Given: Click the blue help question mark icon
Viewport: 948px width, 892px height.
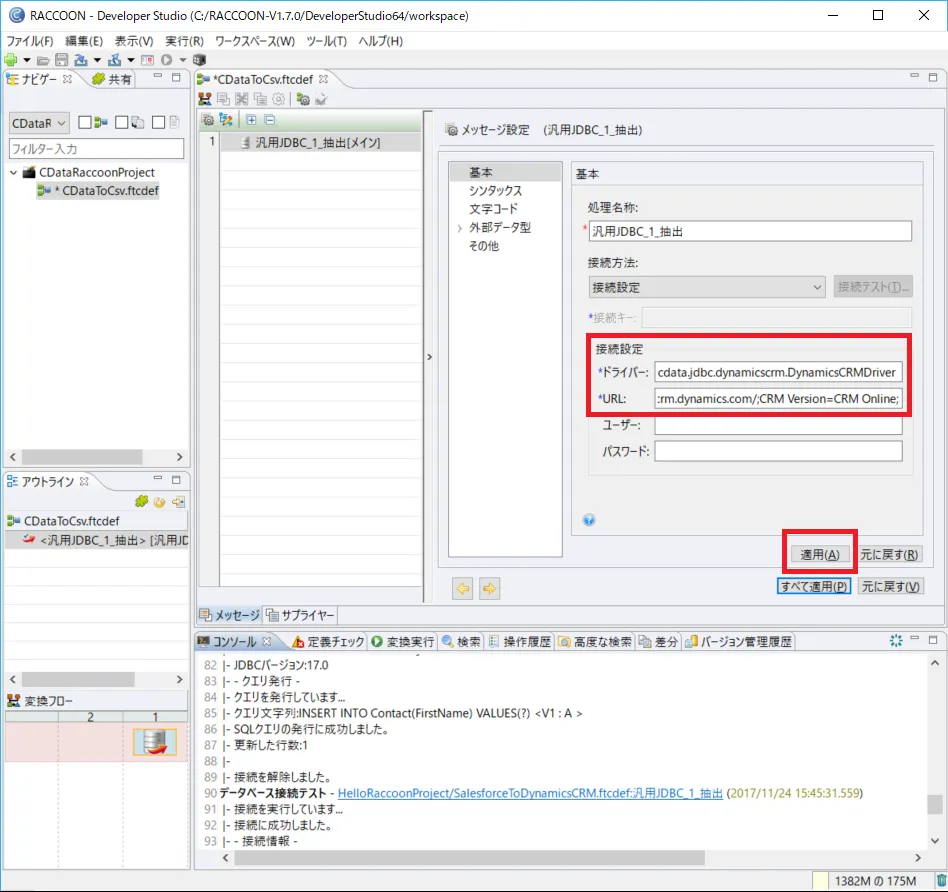Looking at the screenshot, I should [x=589, y=519].
